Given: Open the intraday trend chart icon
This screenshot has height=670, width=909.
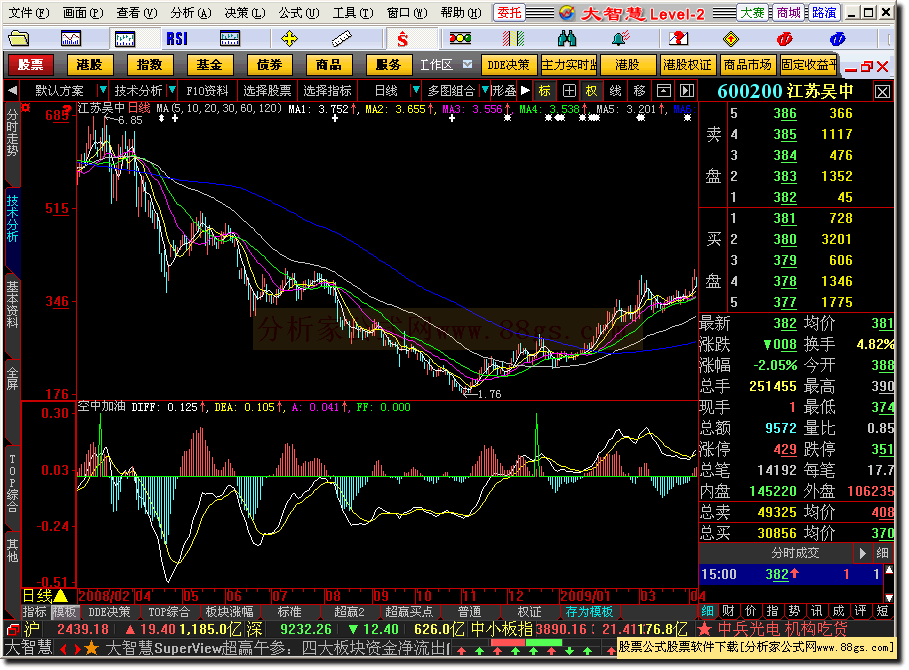Looking at the screenshot, I should (71, 39).
